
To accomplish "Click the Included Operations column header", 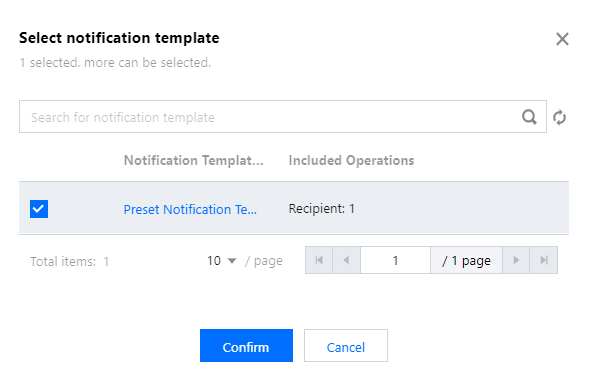I will tap(351, 160).
